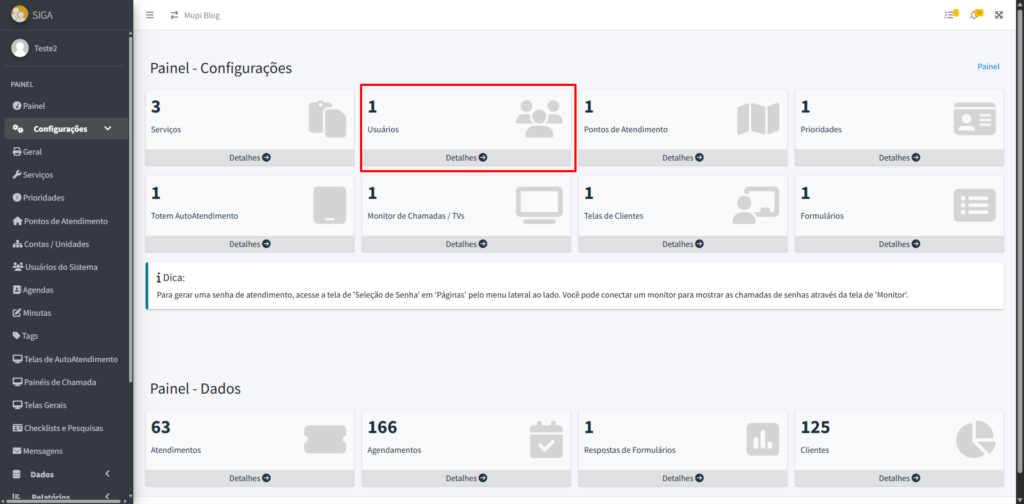The image size is (1024, 504).
Task: Open the task list icon in header
Action: [950, 15]
